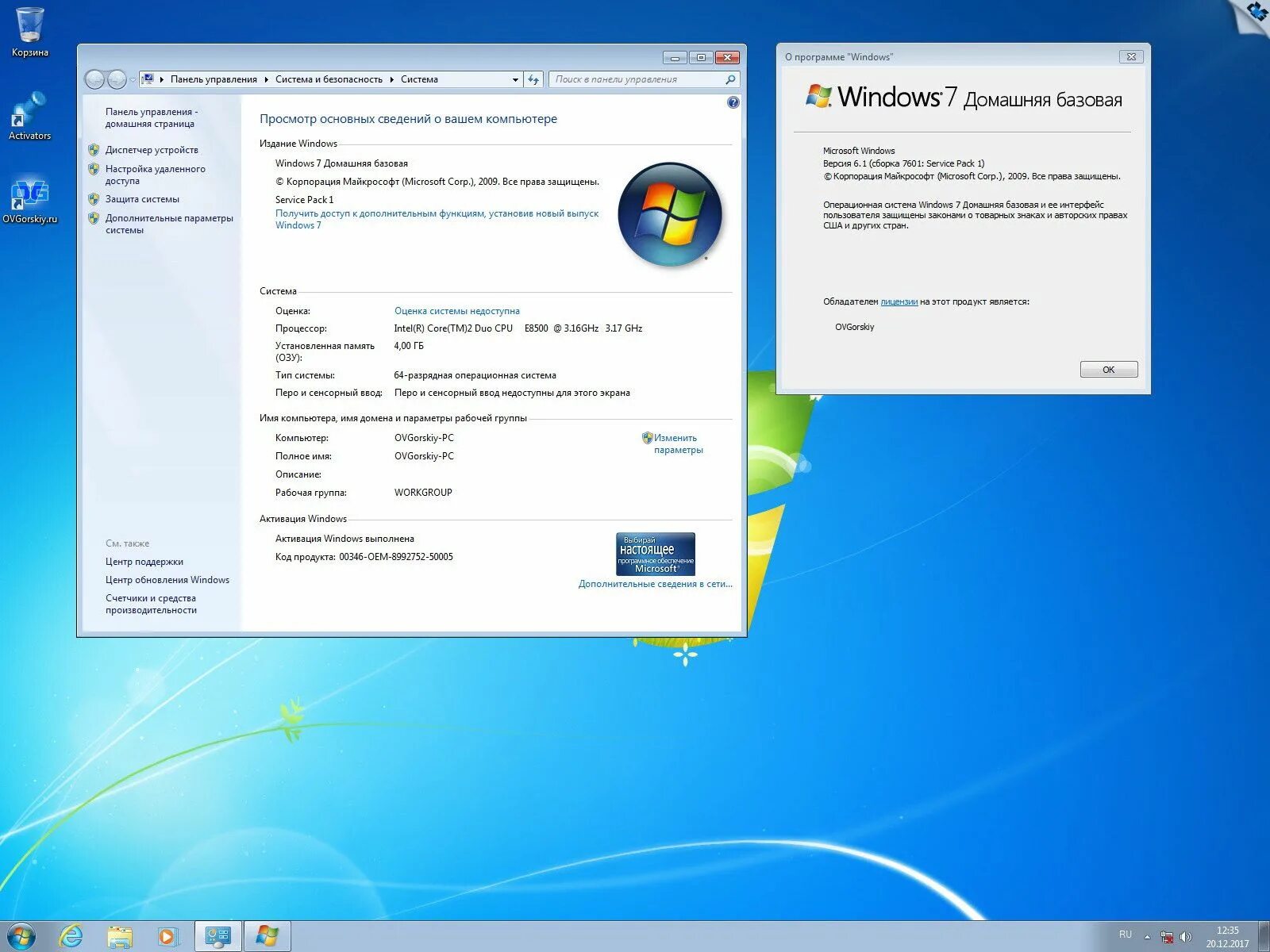Launch Internet Explorer from the taskbar
Screen dimensions: 1270x952
click(x=73, y=936)
